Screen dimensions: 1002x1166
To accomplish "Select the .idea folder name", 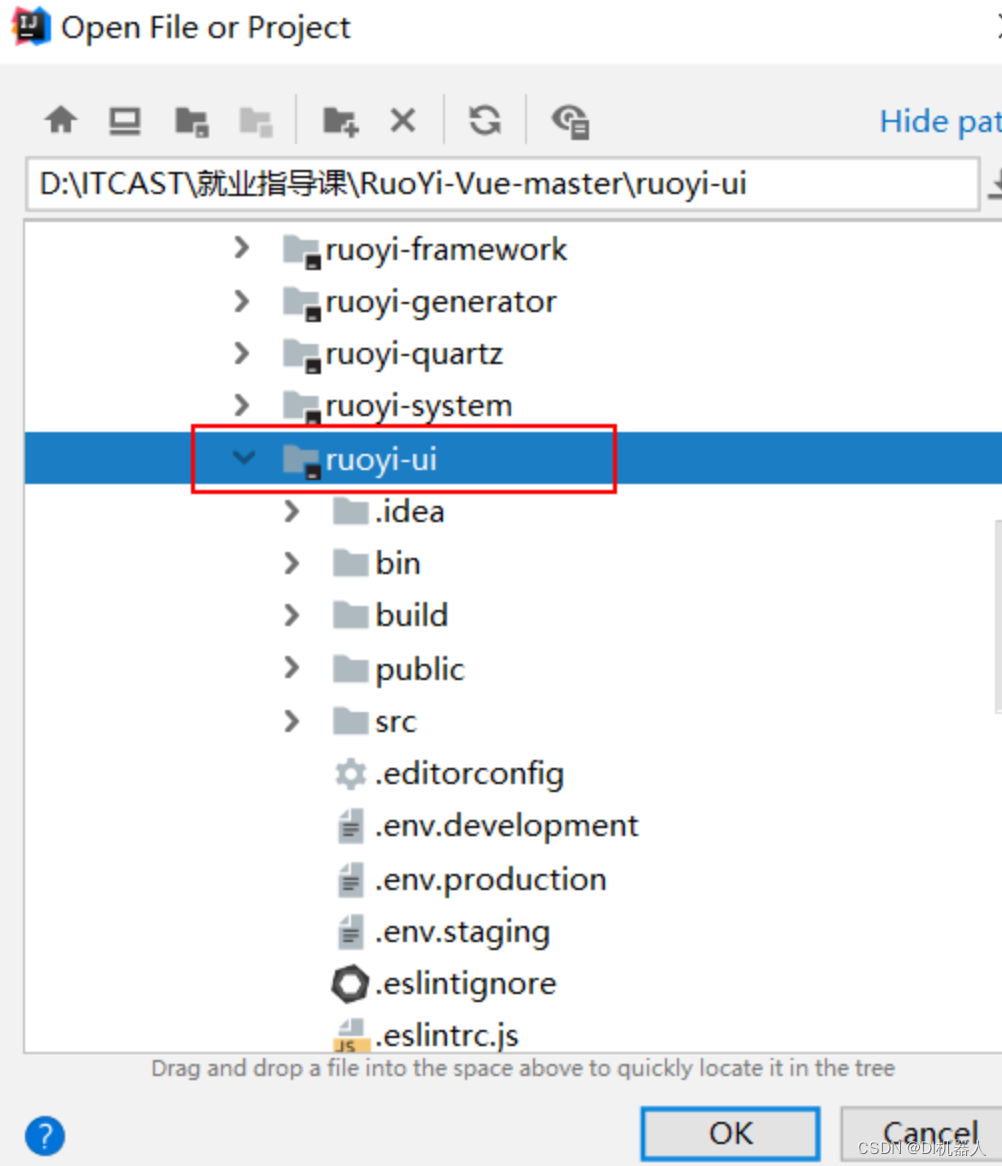I will [x=410, y=512].
